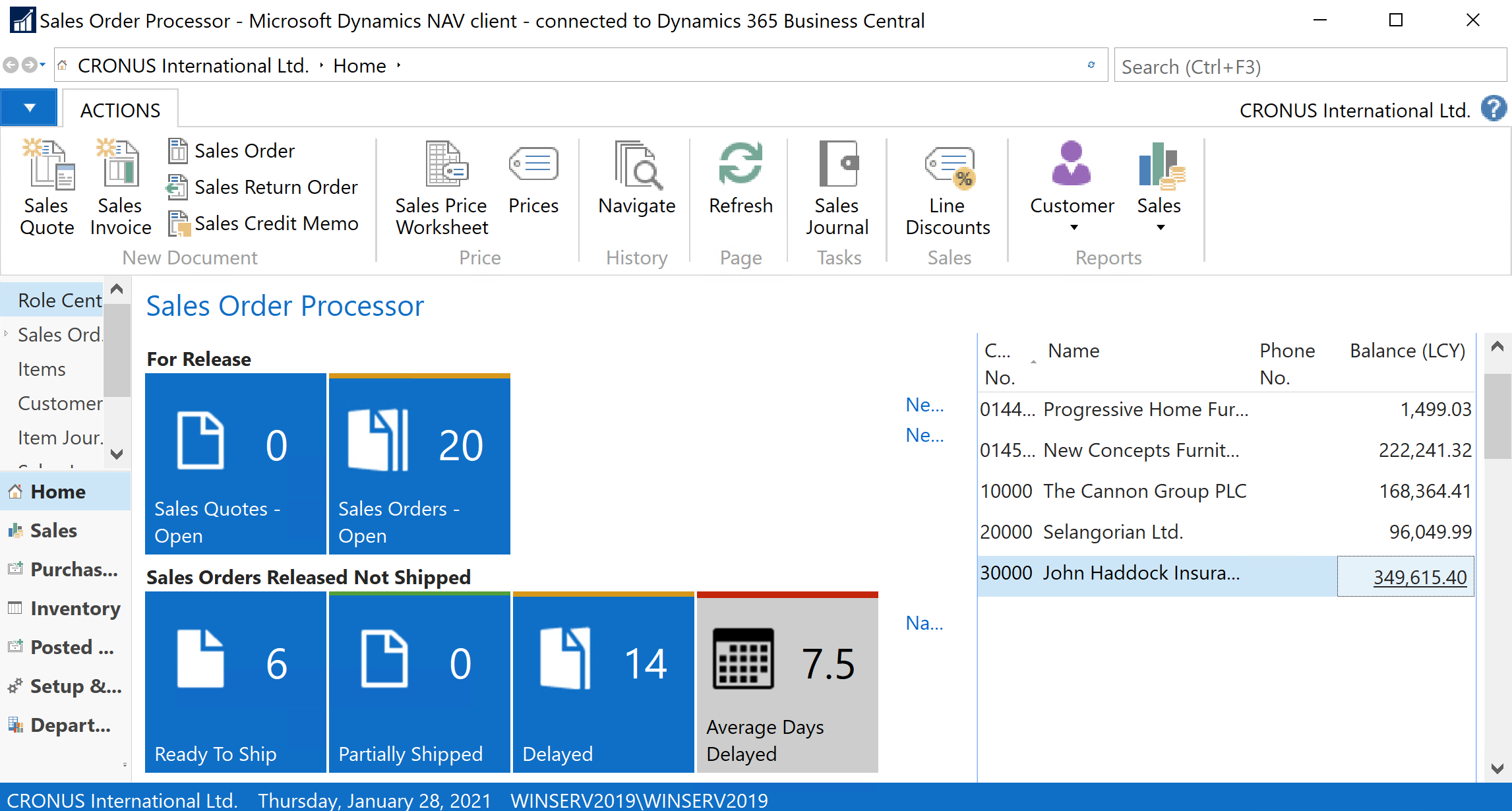Expand the arrow after CRONUS breadcrumb
1512x811 pixels.
(321, 66)
